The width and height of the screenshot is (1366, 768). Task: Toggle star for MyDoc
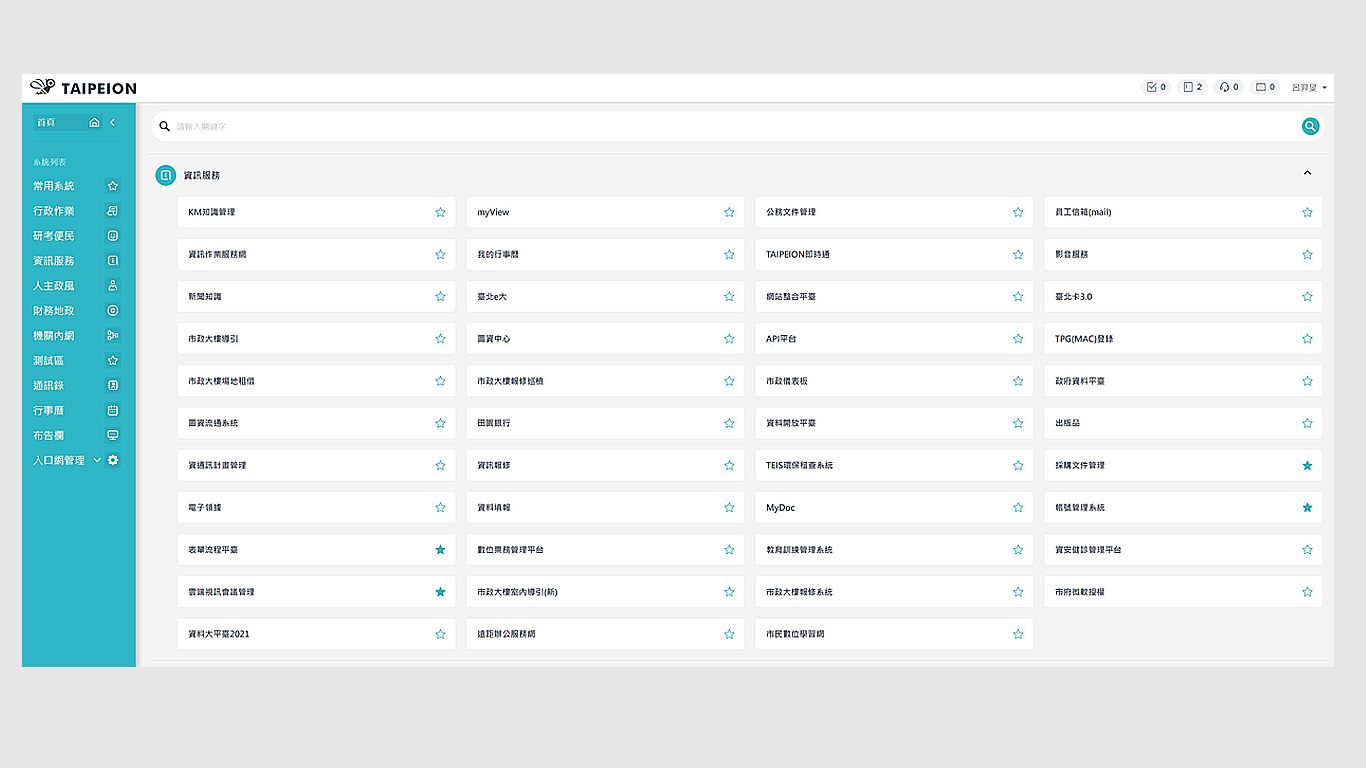coord(1018,507)
